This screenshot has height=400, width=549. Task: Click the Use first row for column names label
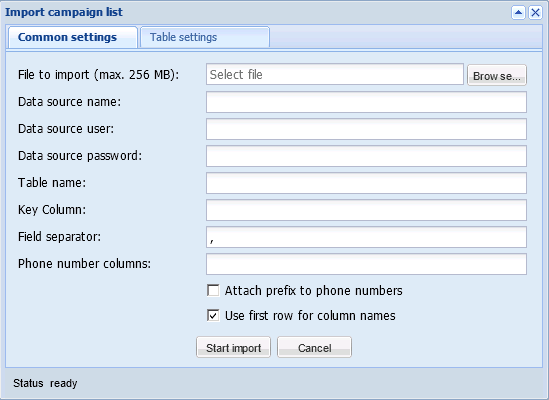tap(310, 316)
